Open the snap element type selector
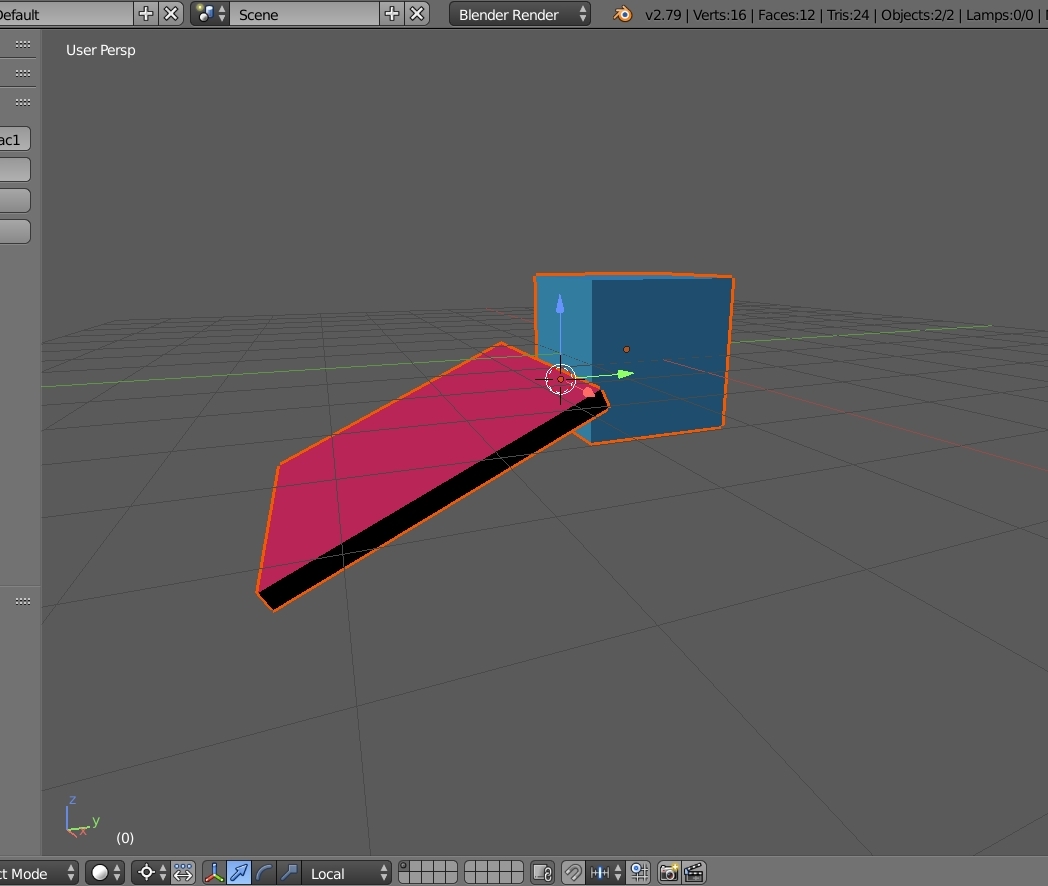This screenshot has height=886, width=1048. (x=606, y=873)
